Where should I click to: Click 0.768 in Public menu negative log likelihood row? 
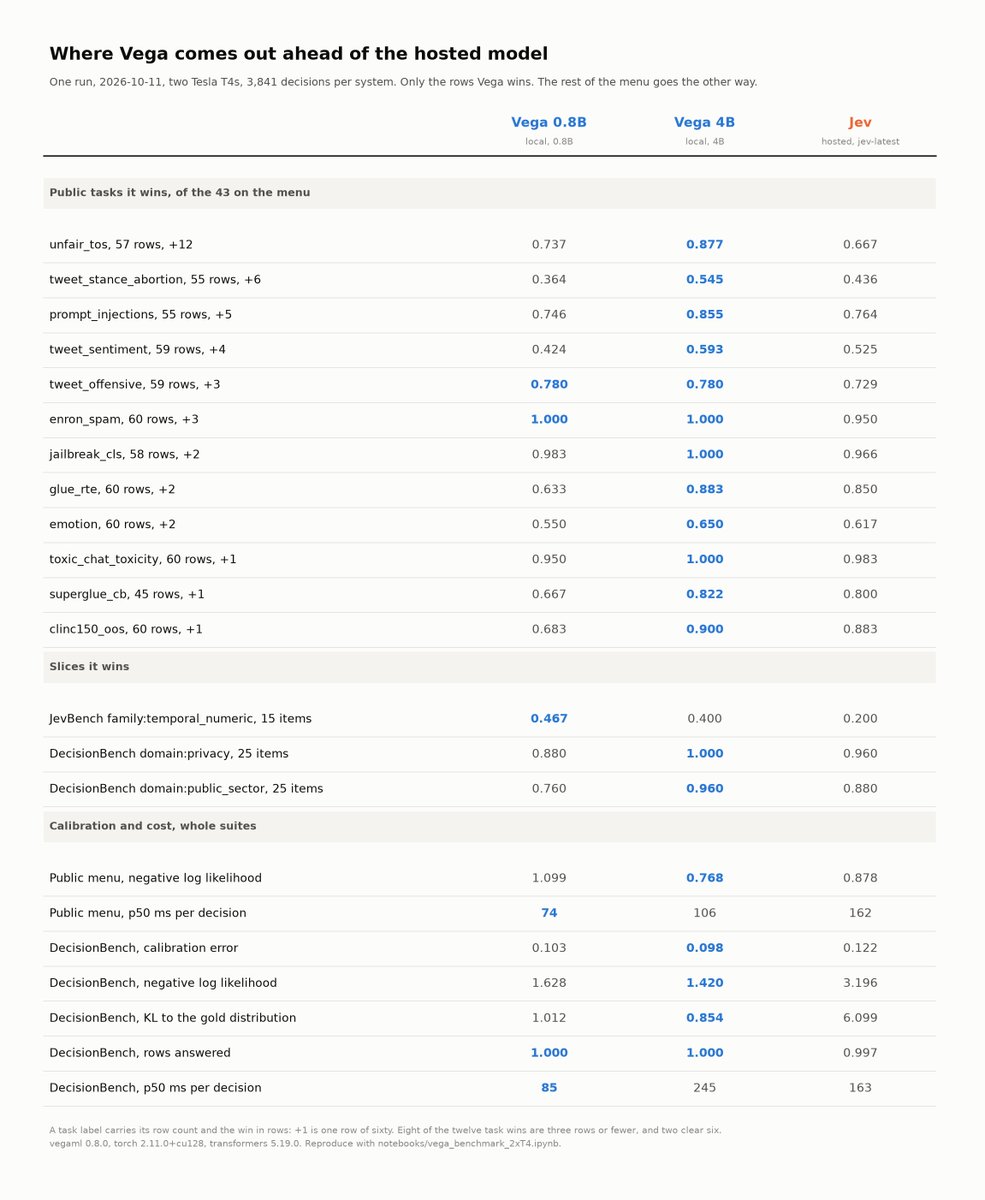click(704, 879)
